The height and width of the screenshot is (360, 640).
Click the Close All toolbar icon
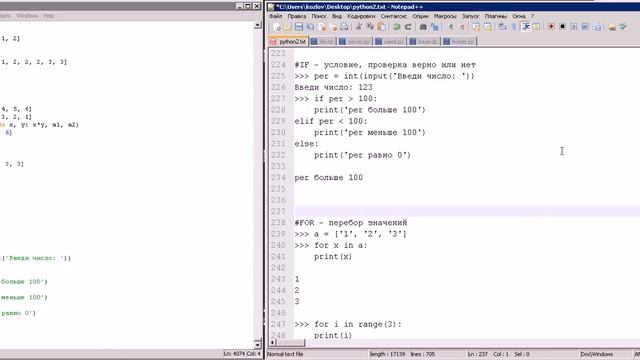pyautogui.click(x=333, y=27)
